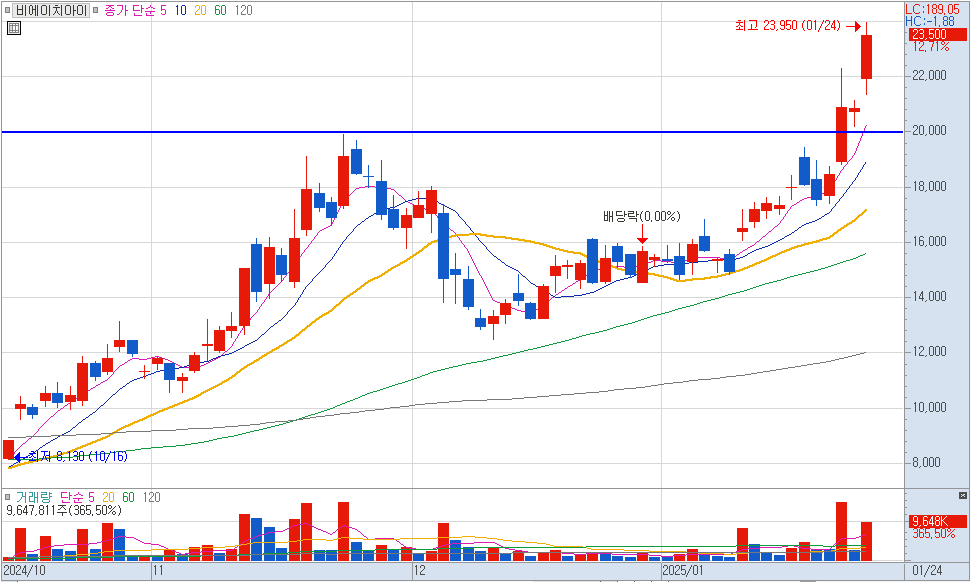Click the 16,000 price axis label
Screen dimensions: 971x582
pyautogui.click(x=929, y=241)
